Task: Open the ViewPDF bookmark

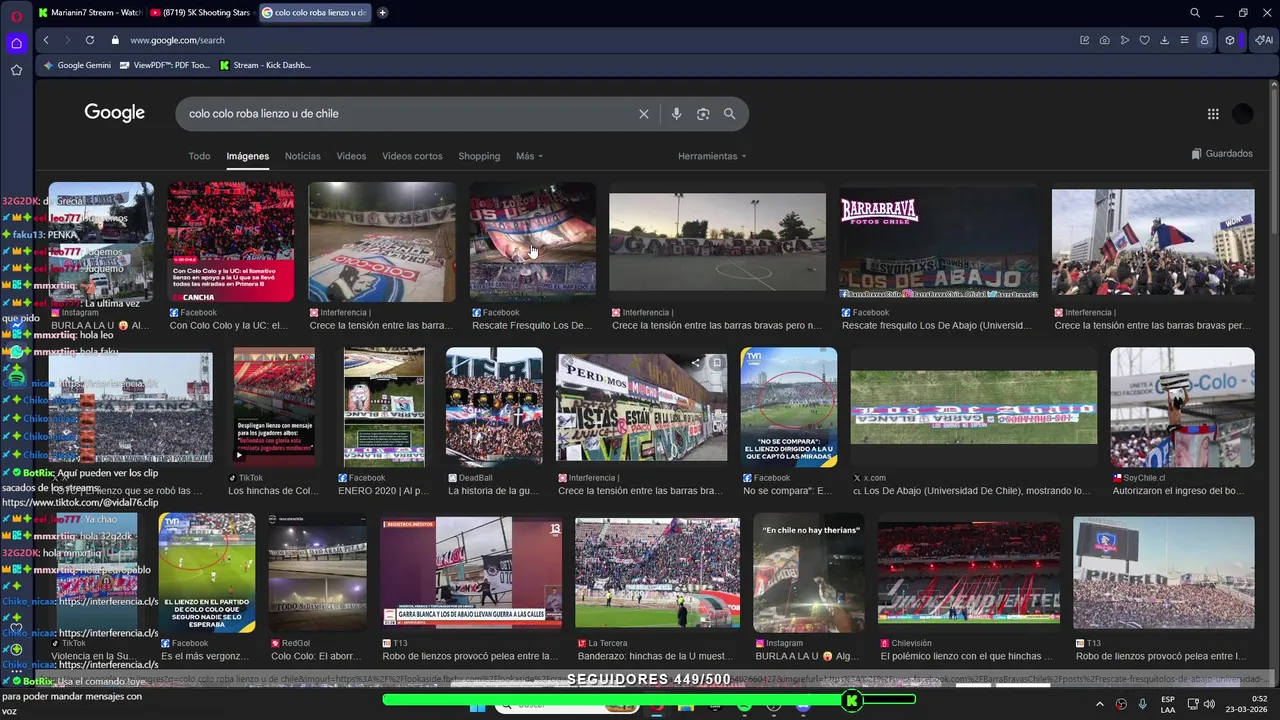Action: point(165,65)
